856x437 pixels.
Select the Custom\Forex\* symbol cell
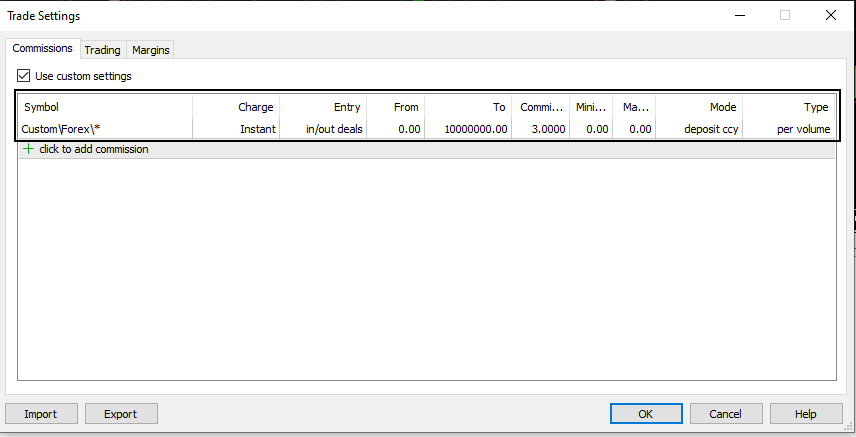[61, 129]
